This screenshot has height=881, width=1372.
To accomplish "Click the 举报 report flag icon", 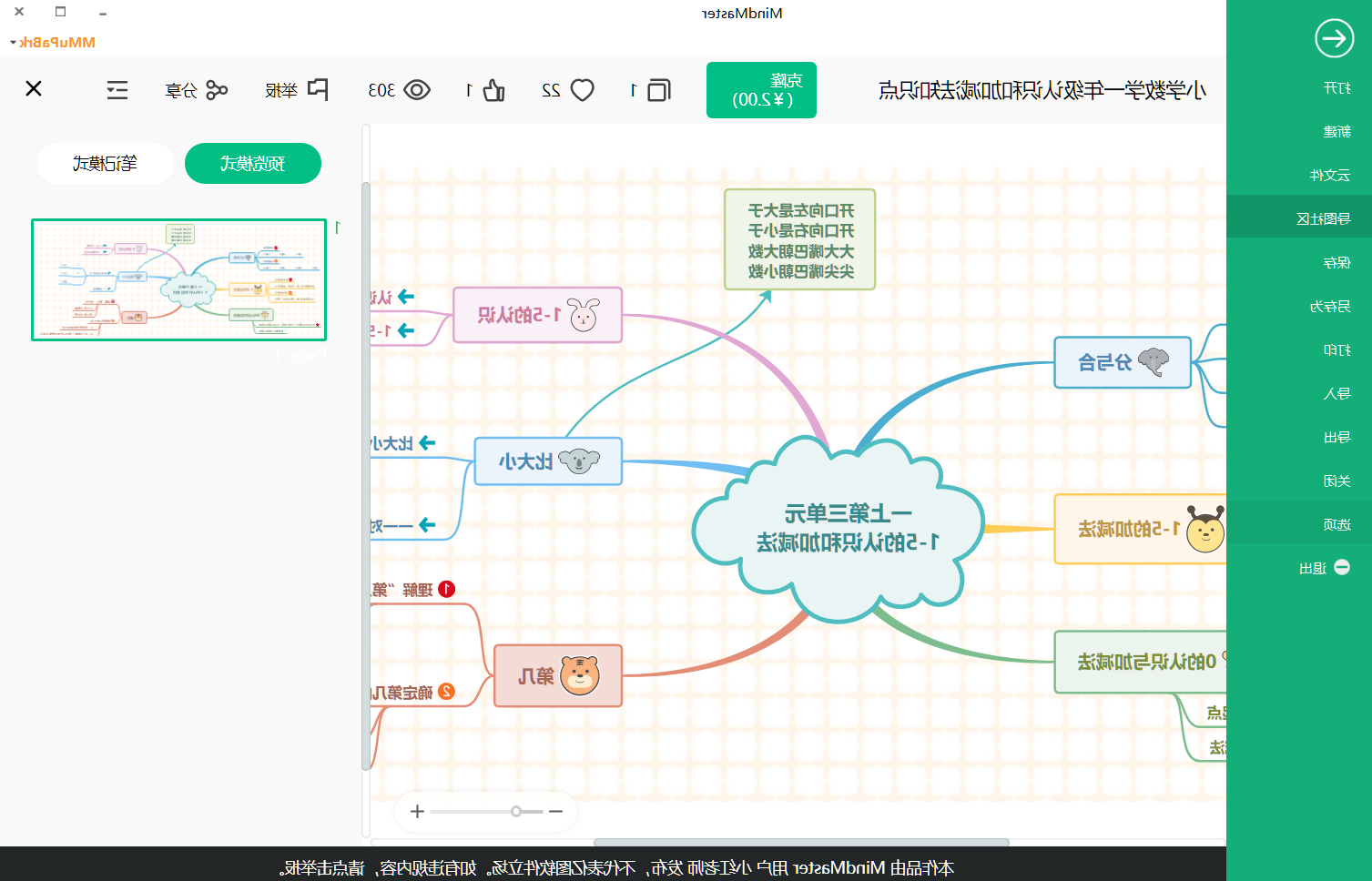I will coord(318,89).
